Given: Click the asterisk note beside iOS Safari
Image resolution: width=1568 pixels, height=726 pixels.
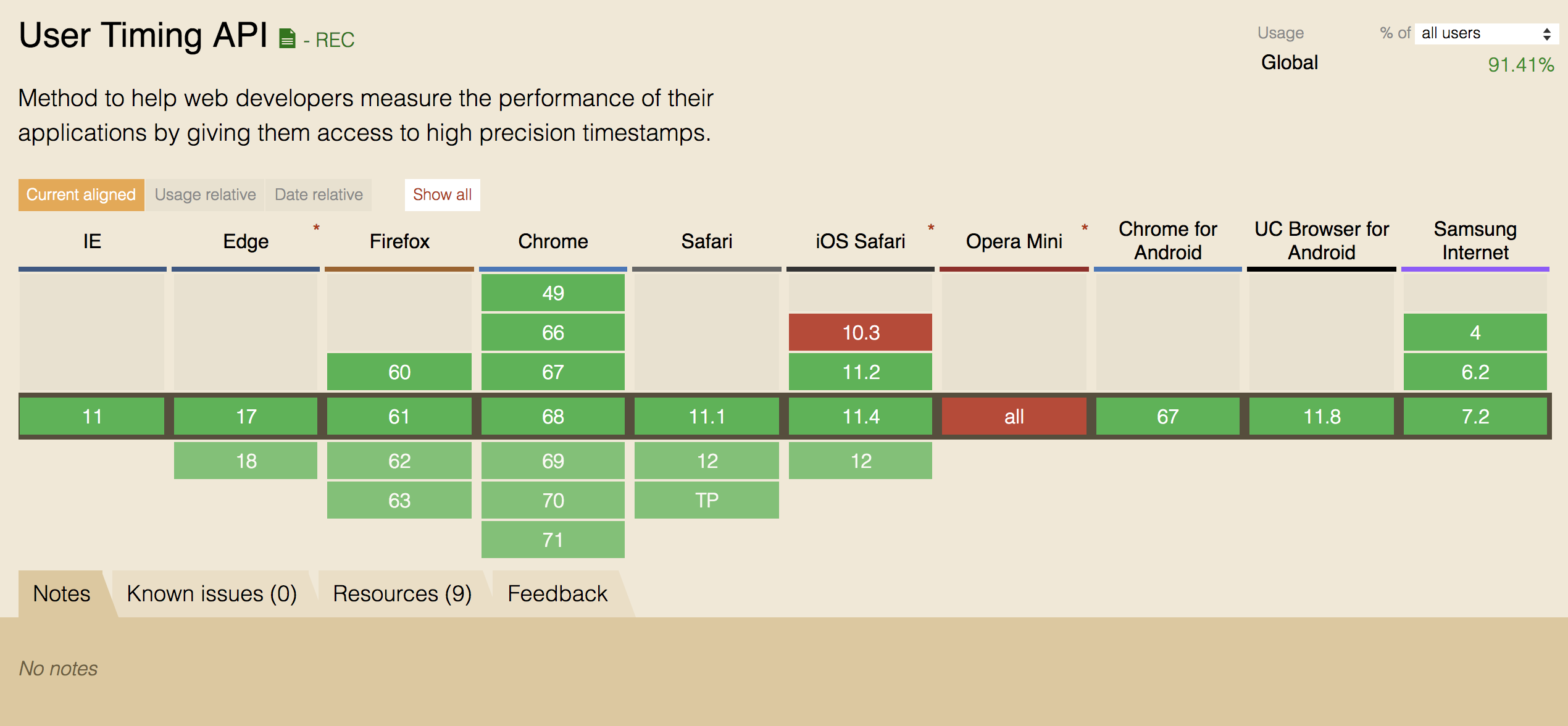Looking at the screenshot, I should tap(931, 228).
